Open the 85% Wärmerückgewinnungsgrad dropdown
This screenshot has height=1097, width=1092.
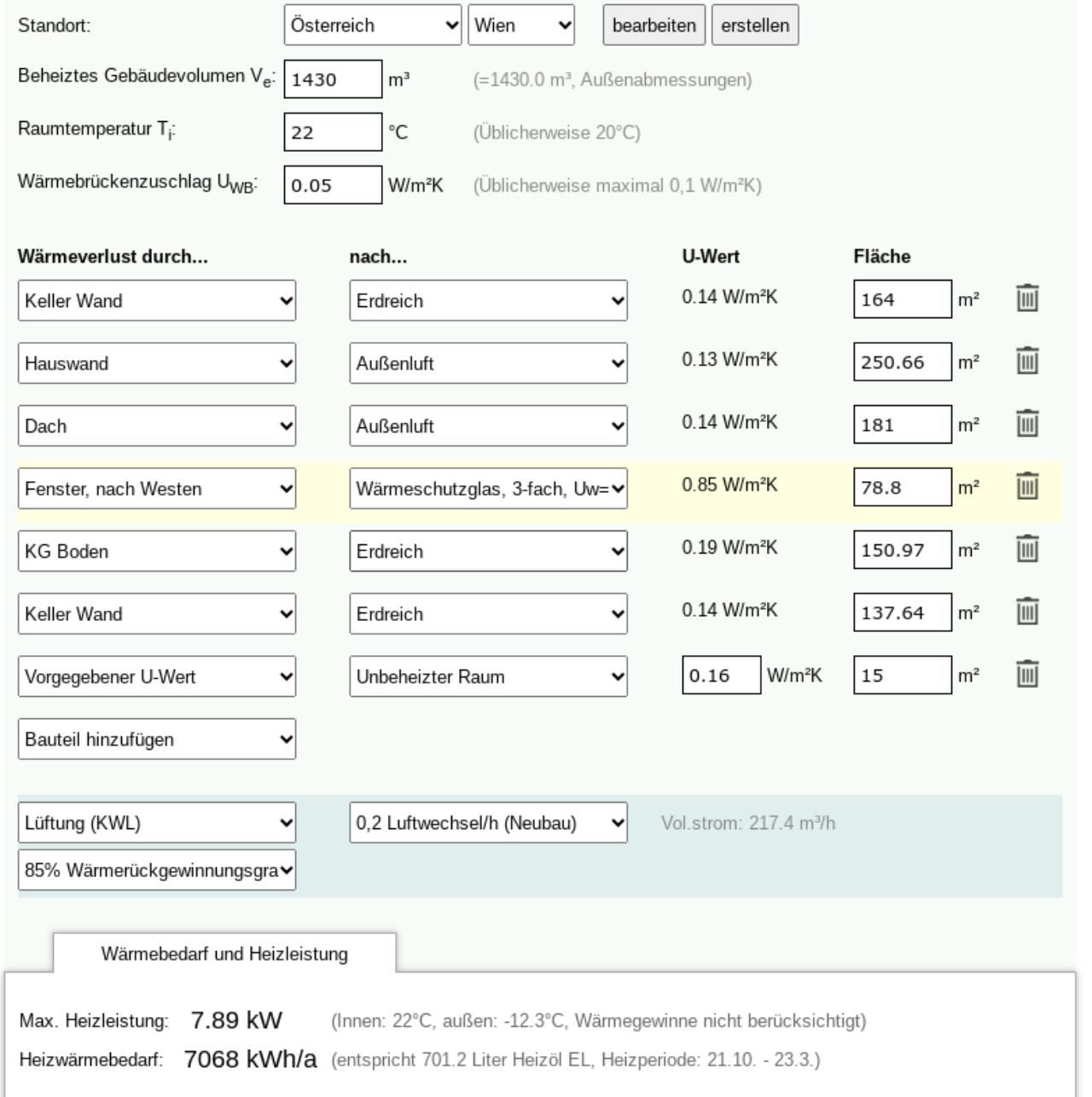pyautogui.click(x=157, y=870)
